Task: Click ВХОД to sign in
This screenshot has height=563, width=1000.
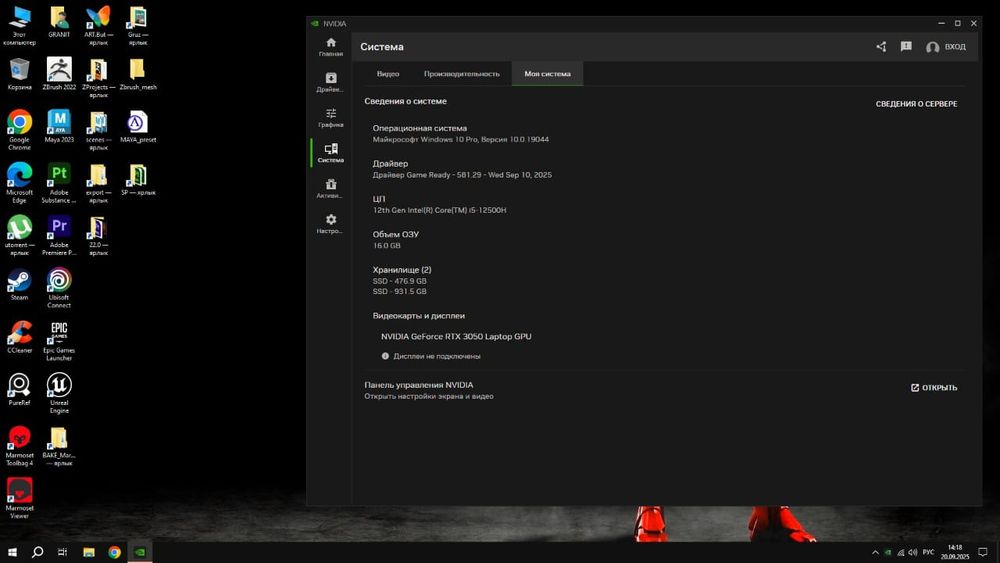Action: (x=955, y=47)
